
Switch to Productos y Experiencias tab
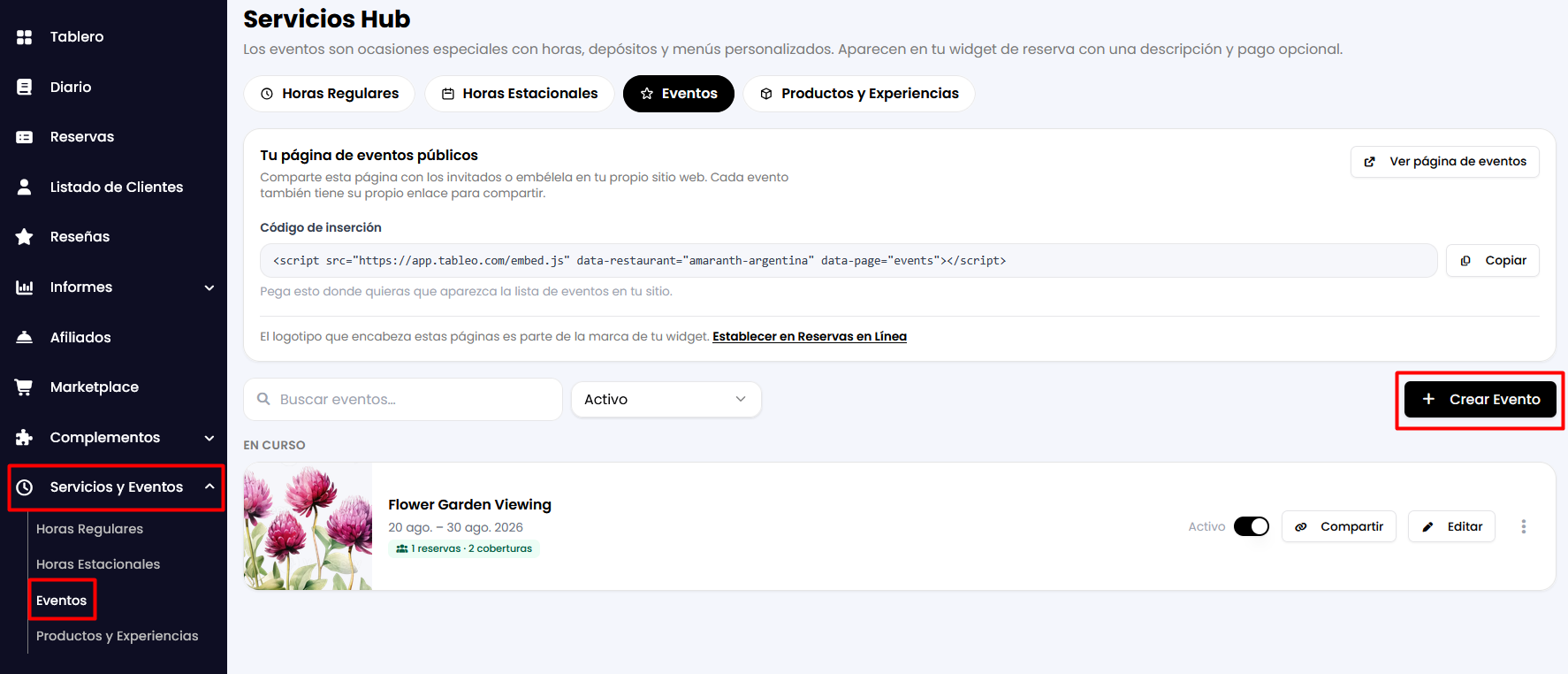(859, 94)
